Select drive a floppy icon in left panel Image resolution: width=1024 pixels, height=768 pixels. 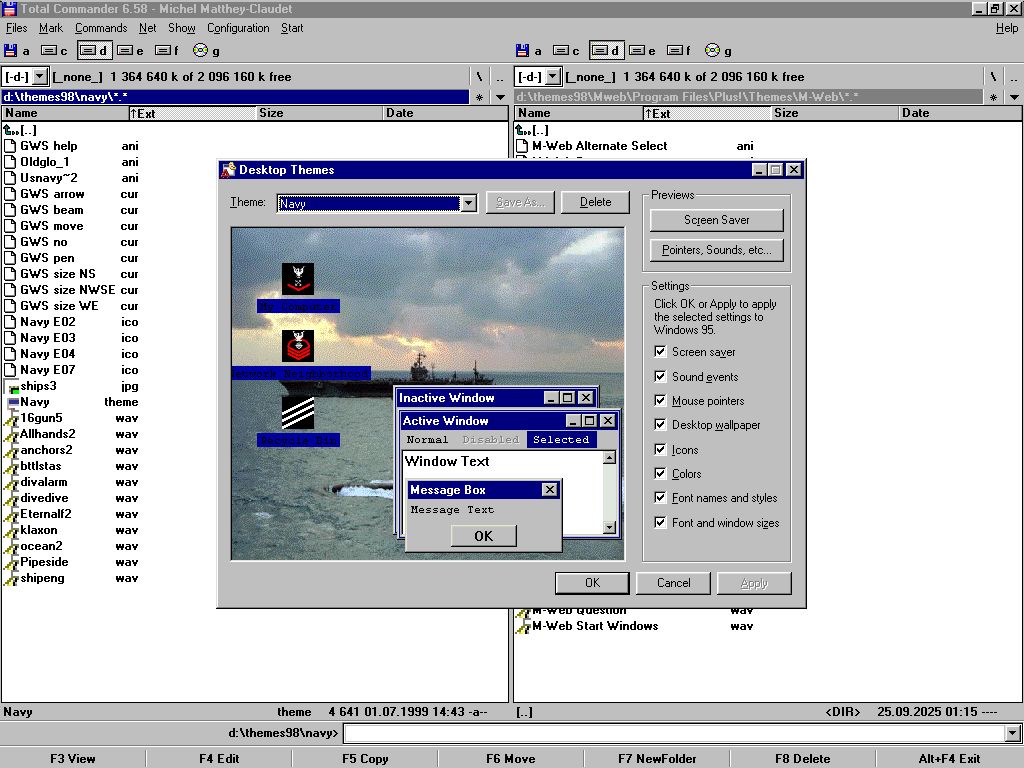click(11, 51)
